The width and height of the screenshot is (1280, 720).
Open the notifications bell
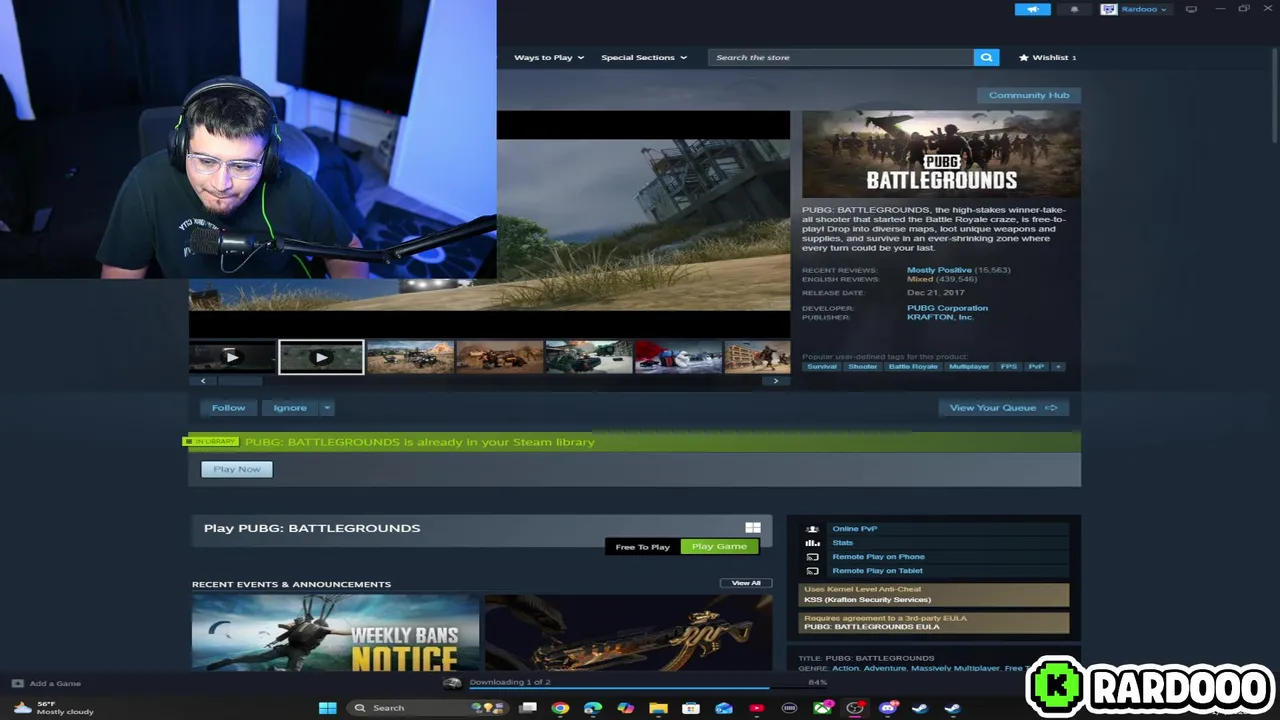point(1075,9)
